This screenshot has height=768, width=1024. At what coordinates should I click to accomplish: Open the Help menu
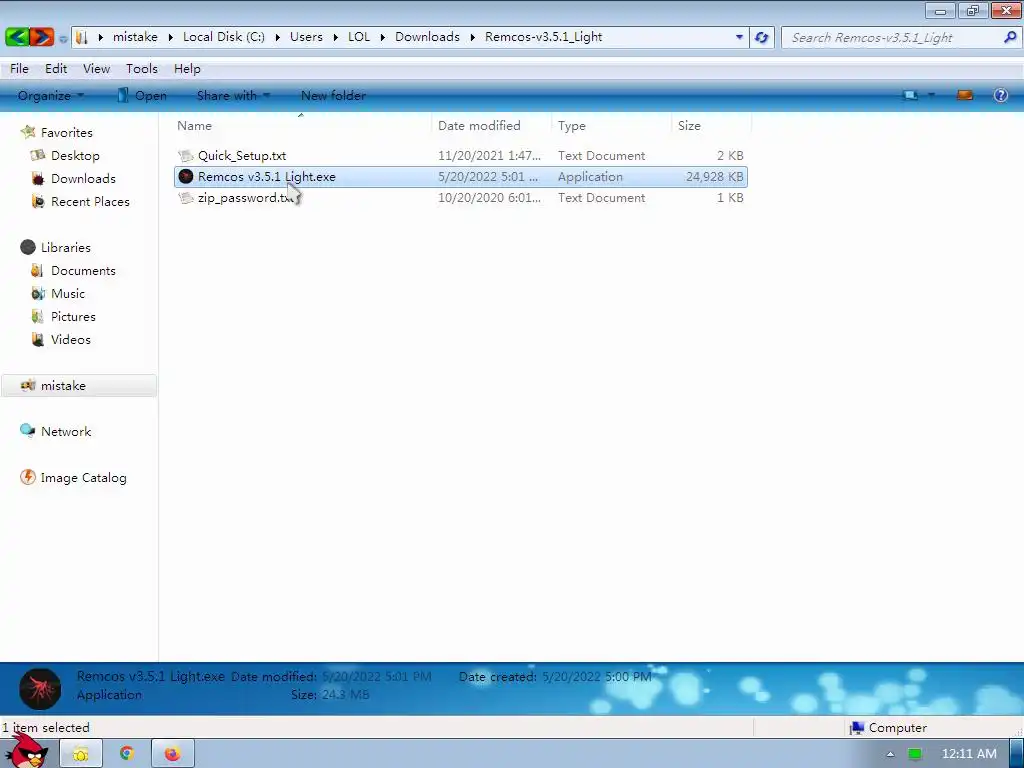[x=187, y=69]
